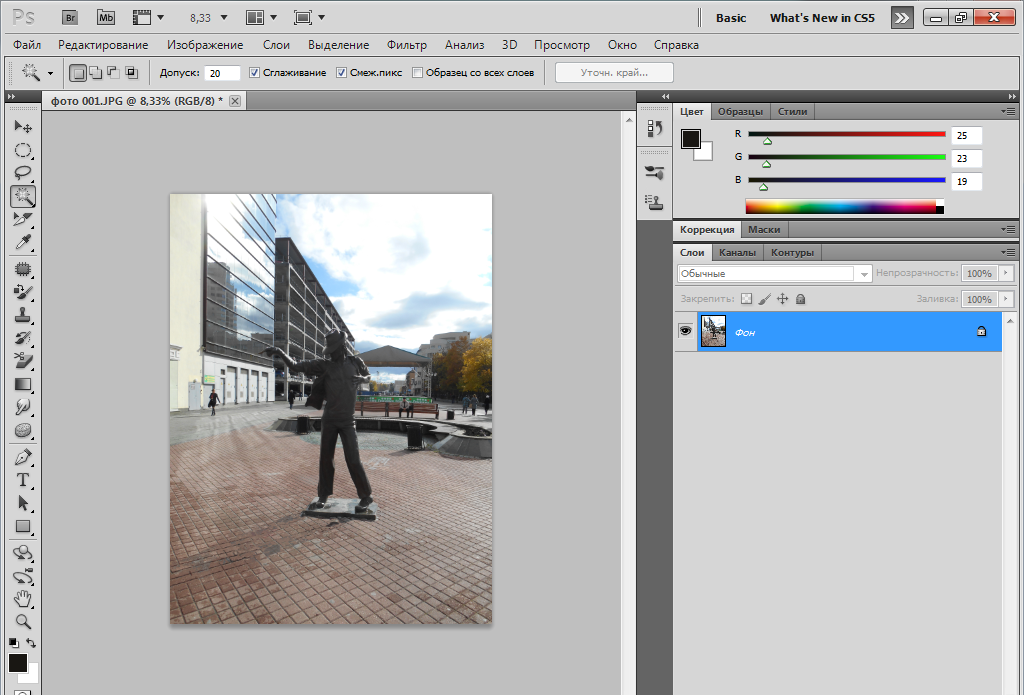Launch Mini Bridge from top bar

[x=106, y=18]
